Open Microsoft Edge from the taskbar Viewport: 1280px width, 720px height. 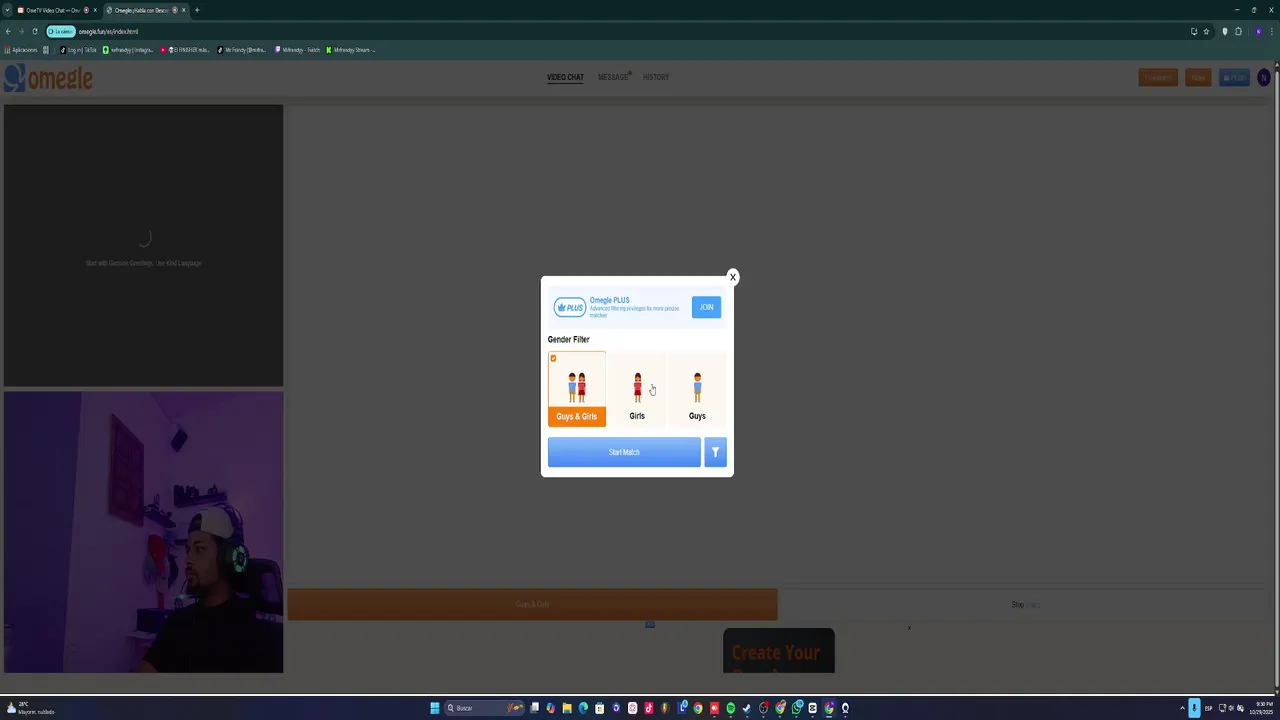[583, 708]
